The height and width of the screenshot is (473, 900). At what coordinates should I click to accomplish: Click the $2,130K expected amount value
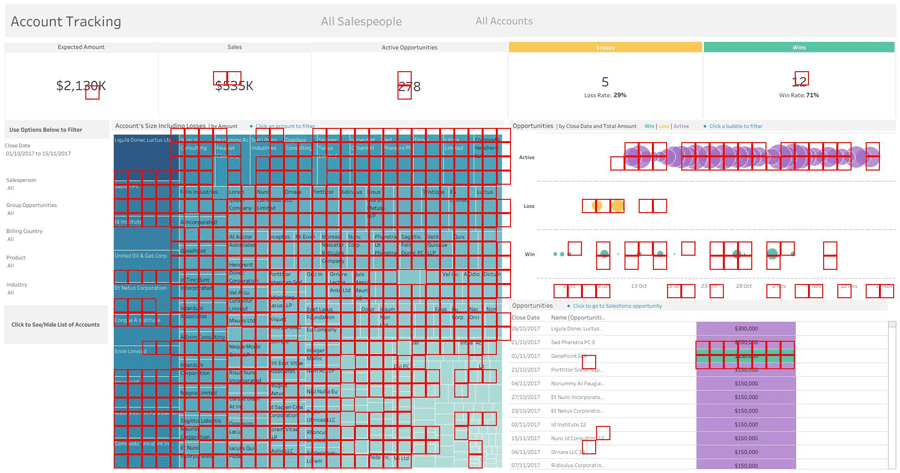[81, 86]
